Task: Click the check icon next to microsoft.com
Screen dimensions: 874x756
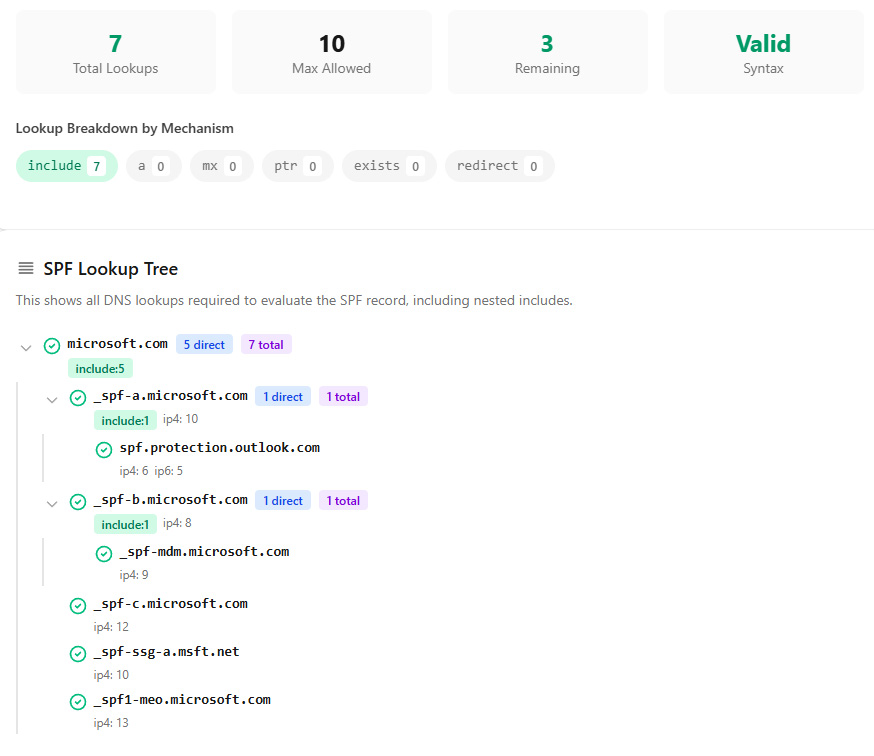Action: (52, 346)
